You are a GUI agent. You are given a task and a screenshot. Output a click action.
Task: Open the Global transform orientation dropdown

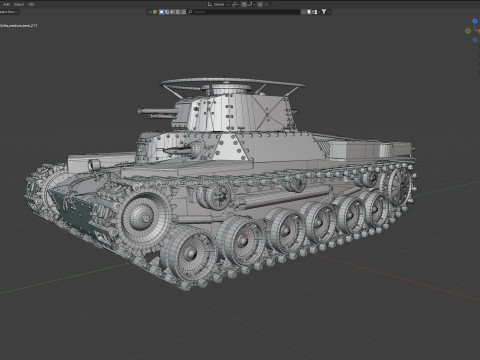tap(218, 4)
